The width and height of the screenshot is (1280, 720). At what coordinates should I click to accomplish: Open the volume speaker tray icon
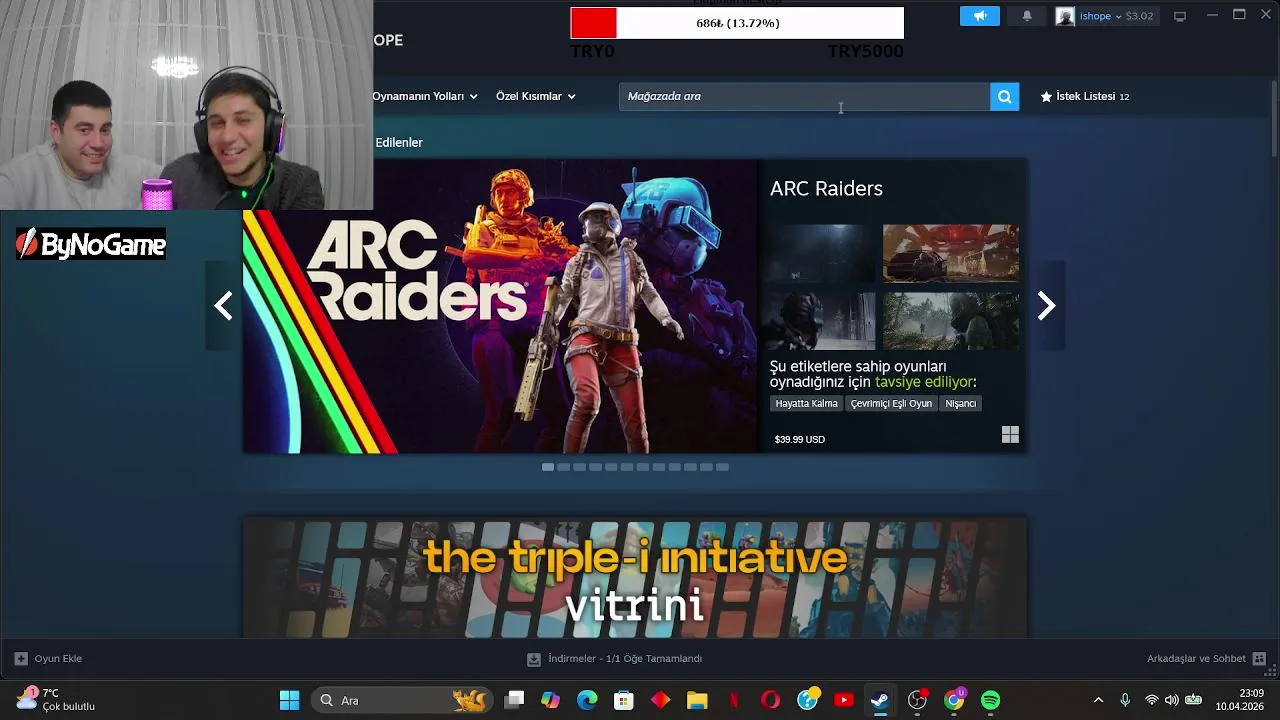point(1171,700)
